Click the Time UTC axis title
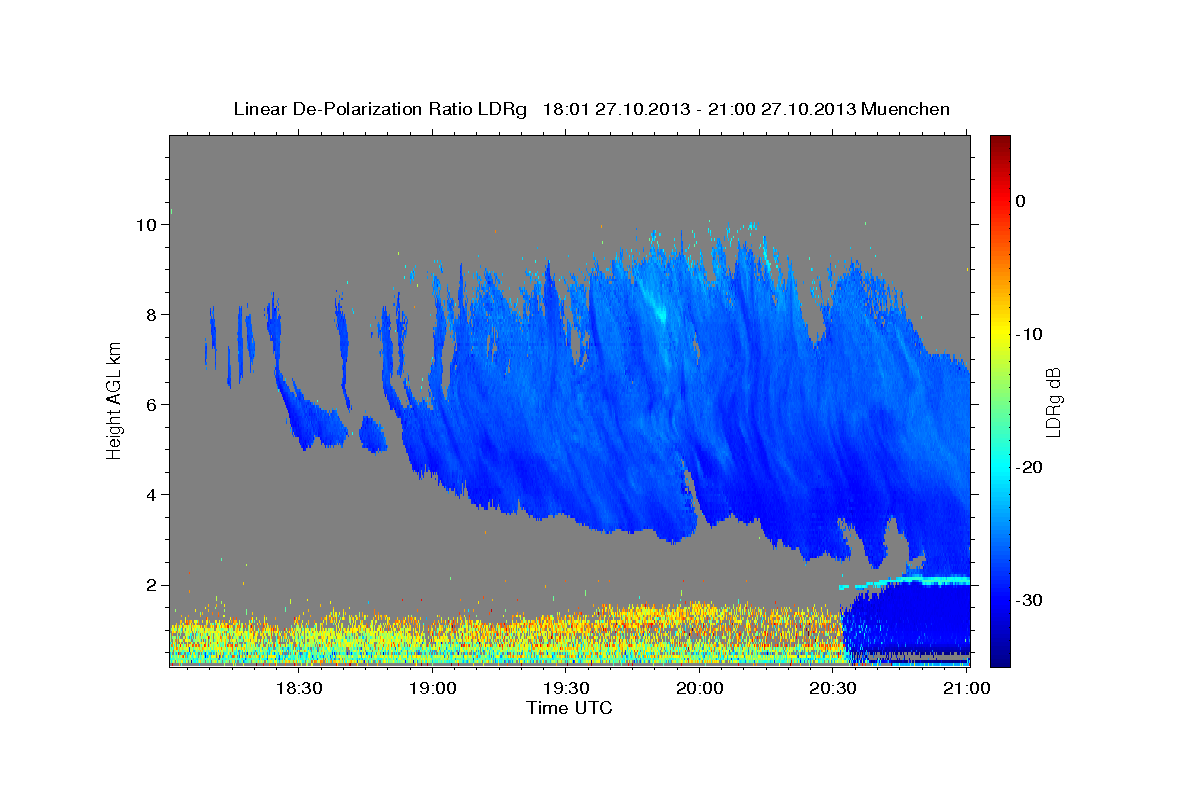1200x800 pixels. [x=569, y=708]
